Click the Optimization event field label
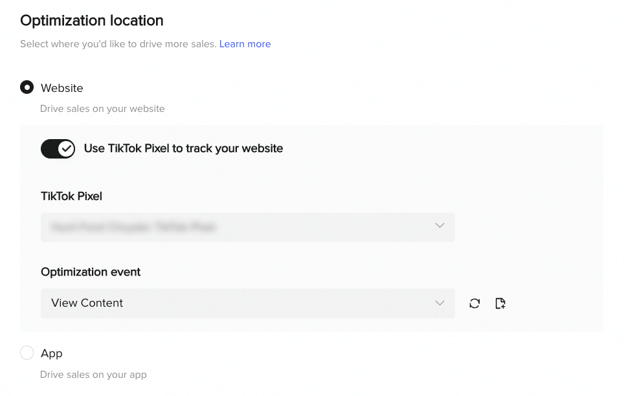 90,272
